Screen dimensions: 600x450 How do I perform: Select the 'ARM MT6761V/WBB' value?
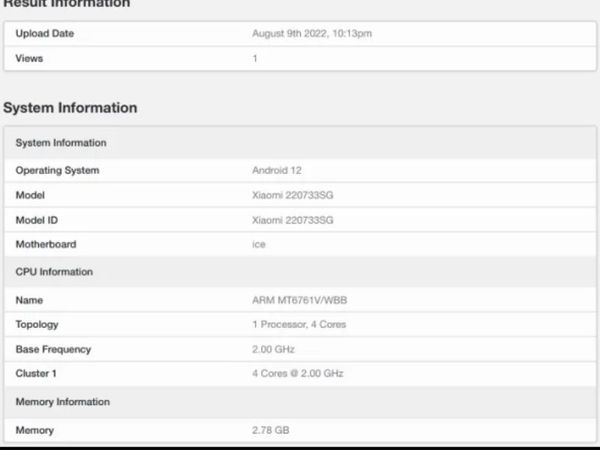[x=300, y=300]
